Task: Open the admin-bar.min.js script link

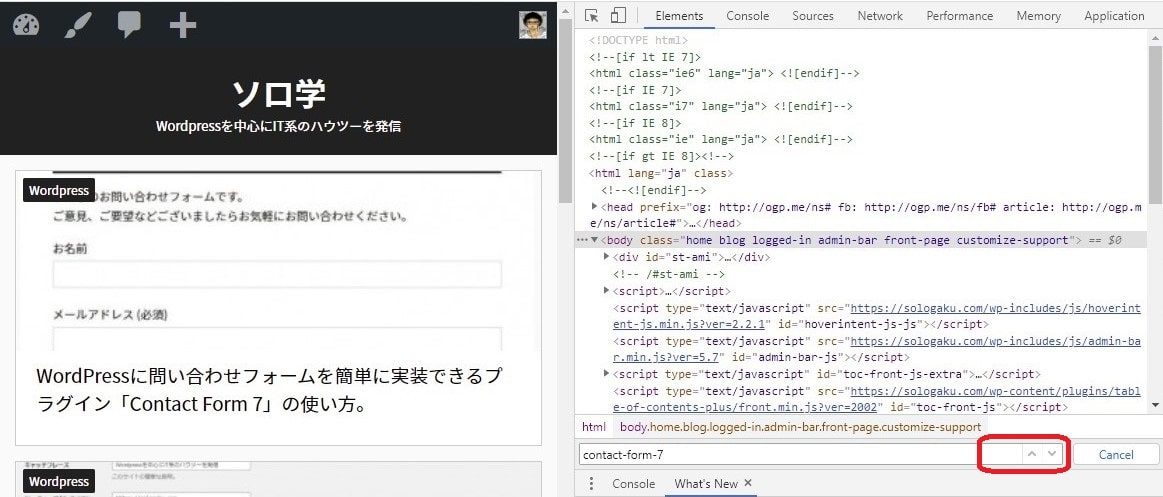Action: pos(877,349)
